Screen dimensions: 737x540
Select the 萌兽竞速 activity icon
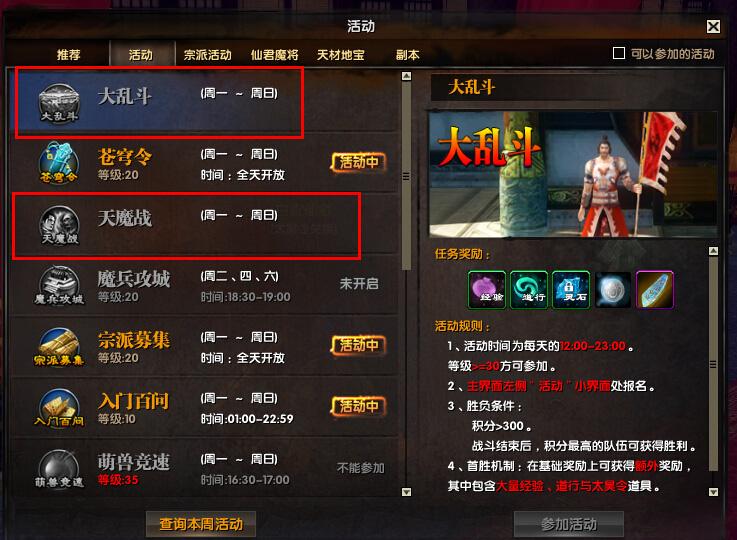coord(59,469)
